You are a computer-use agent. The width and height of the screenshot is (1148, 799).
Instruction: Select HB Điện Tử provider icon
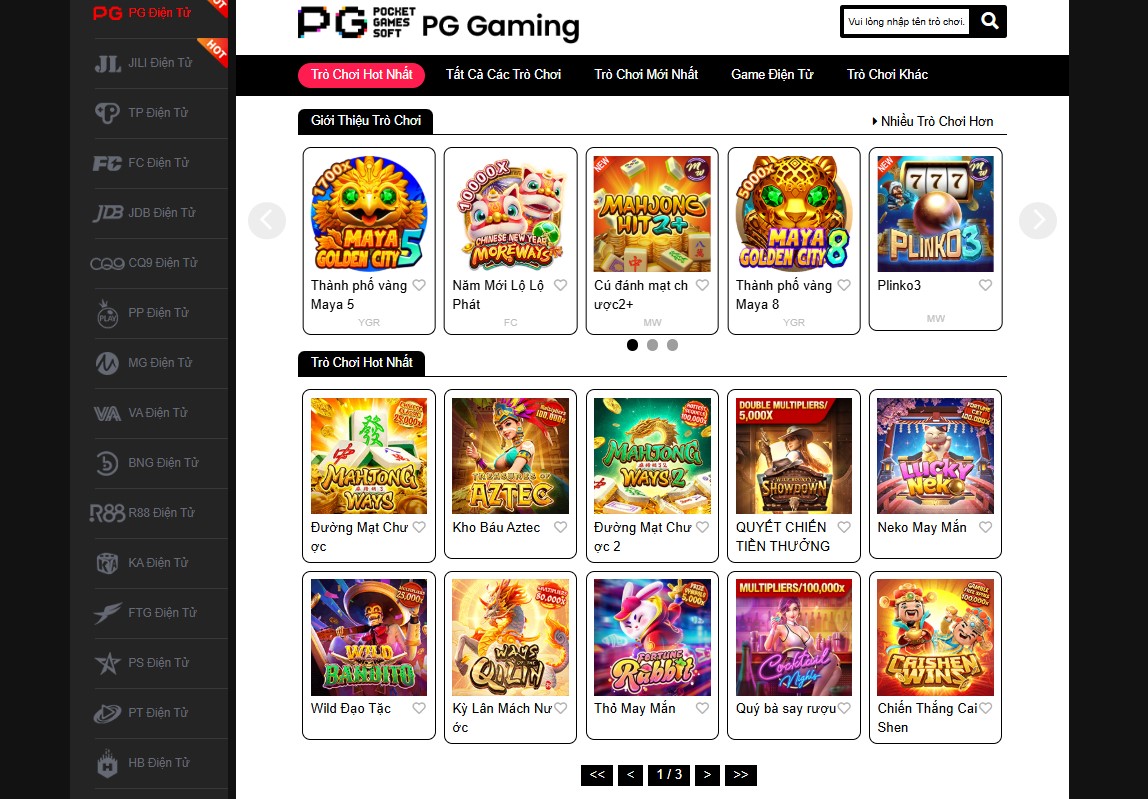pyautogui.click(x=108, y=763)
